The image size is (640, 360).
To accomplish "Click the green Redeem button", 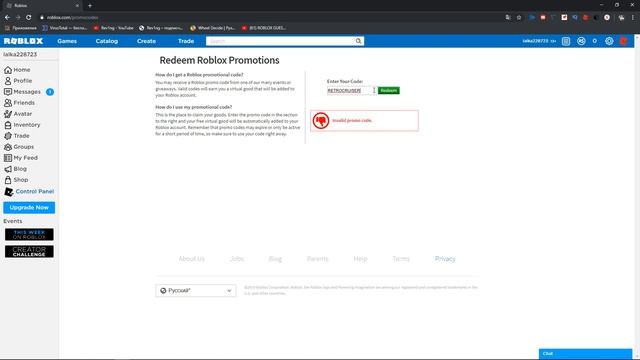I will (x=389, y=91).
